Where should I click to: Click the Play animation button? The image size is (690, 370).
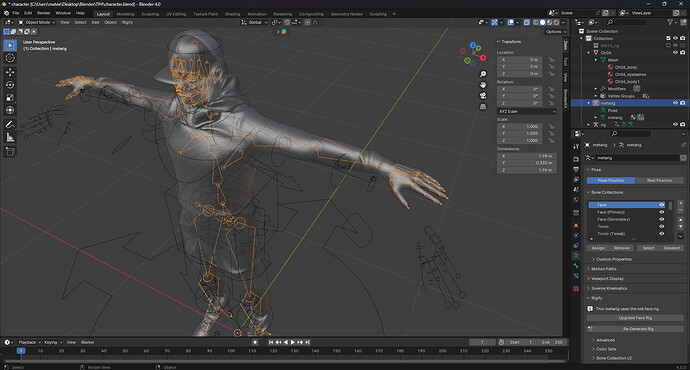[293, 342]
